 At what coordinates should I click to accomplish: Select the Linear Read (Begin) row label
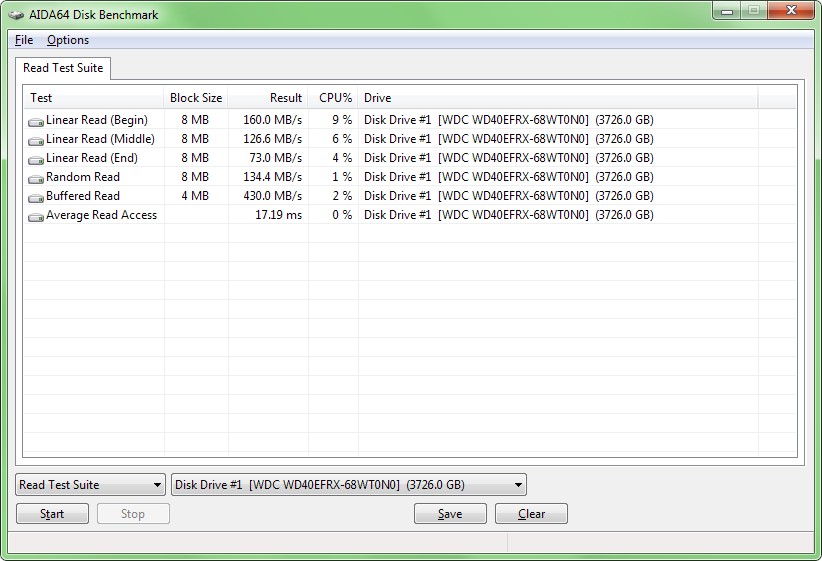97,120
